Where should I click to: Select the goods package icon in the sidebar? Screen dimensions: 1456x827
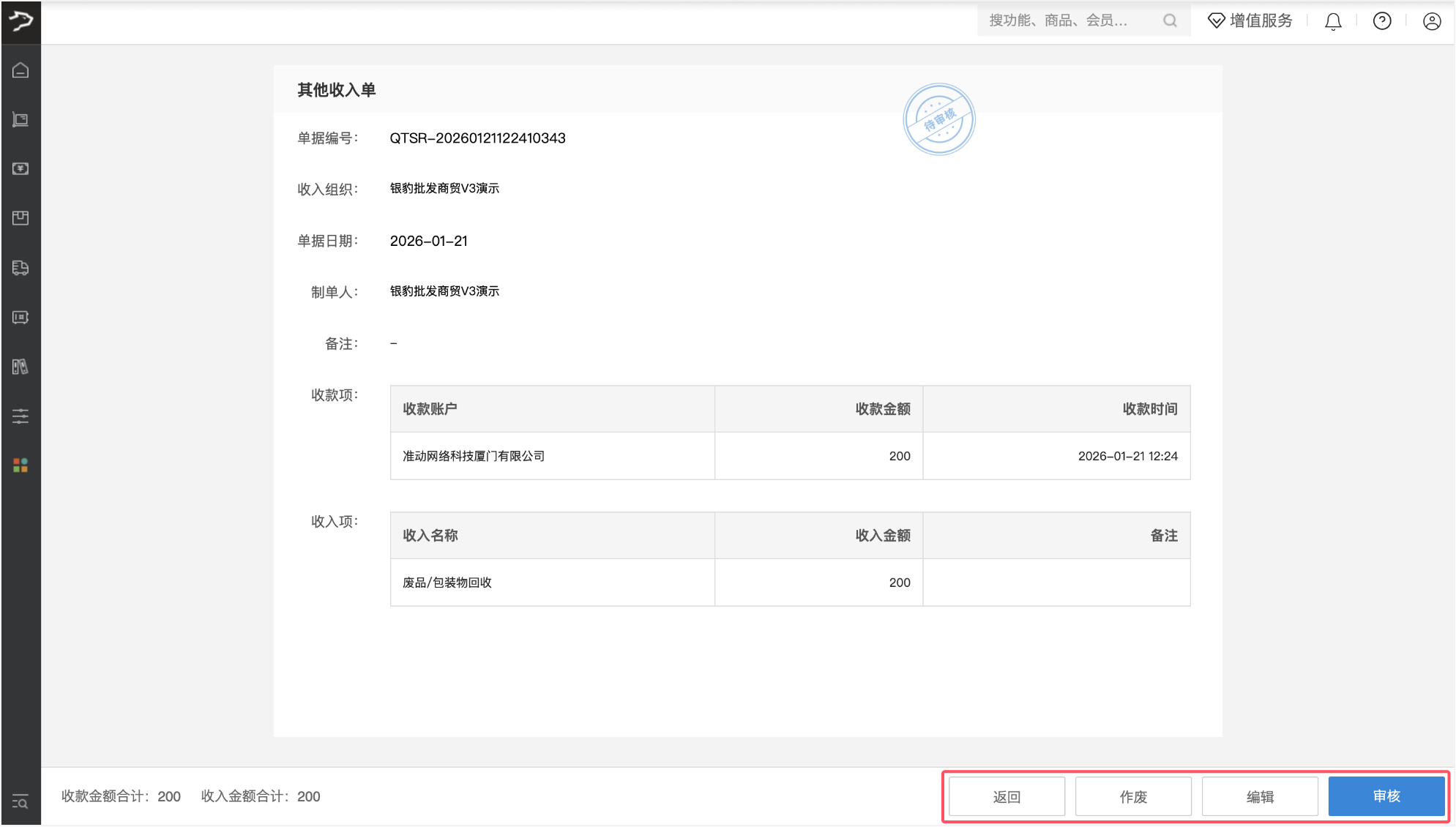tap(20, 217)
